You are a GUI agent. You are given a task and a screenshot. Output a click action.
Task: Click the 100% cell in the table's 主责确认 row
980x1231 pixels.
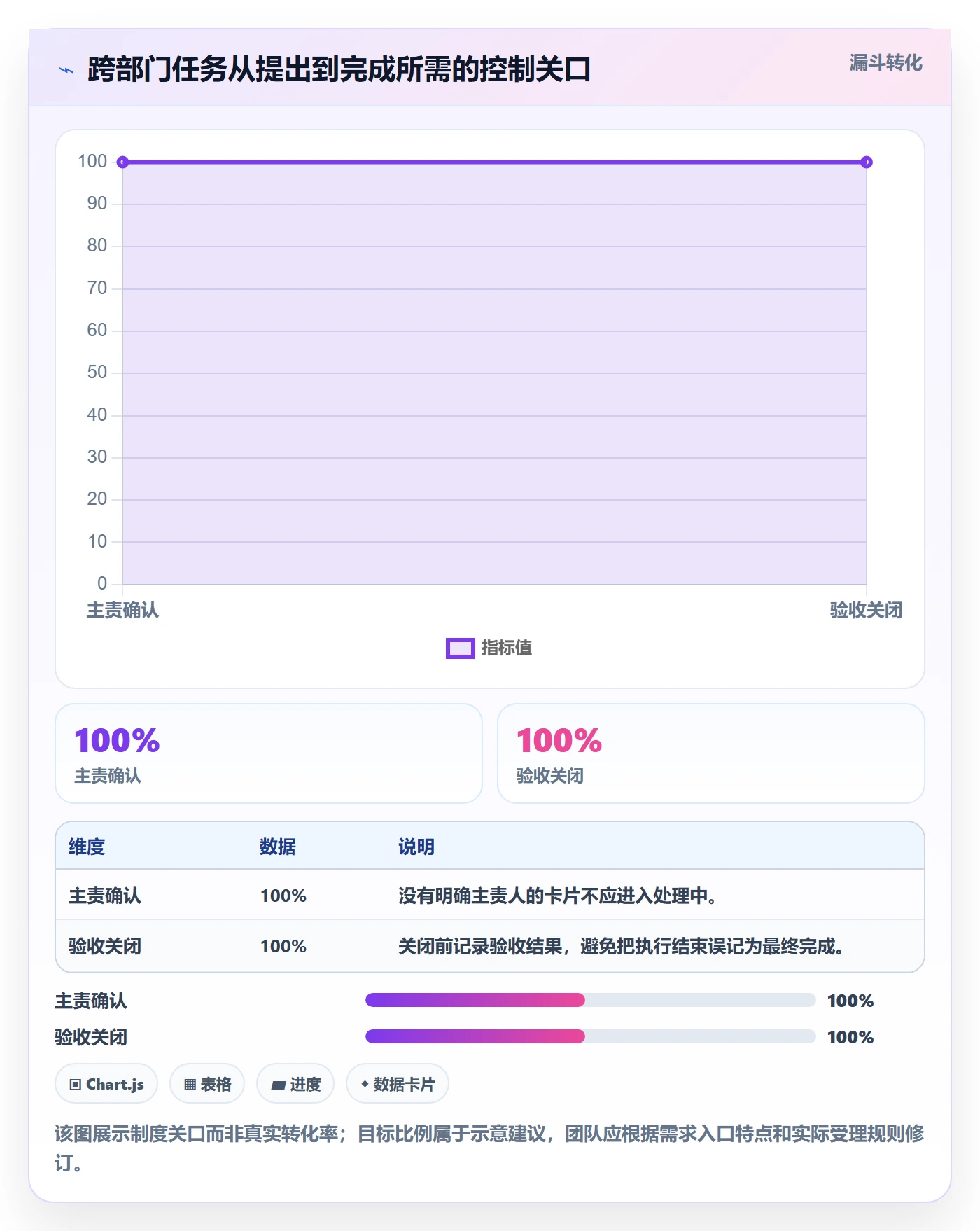(283, 896)
